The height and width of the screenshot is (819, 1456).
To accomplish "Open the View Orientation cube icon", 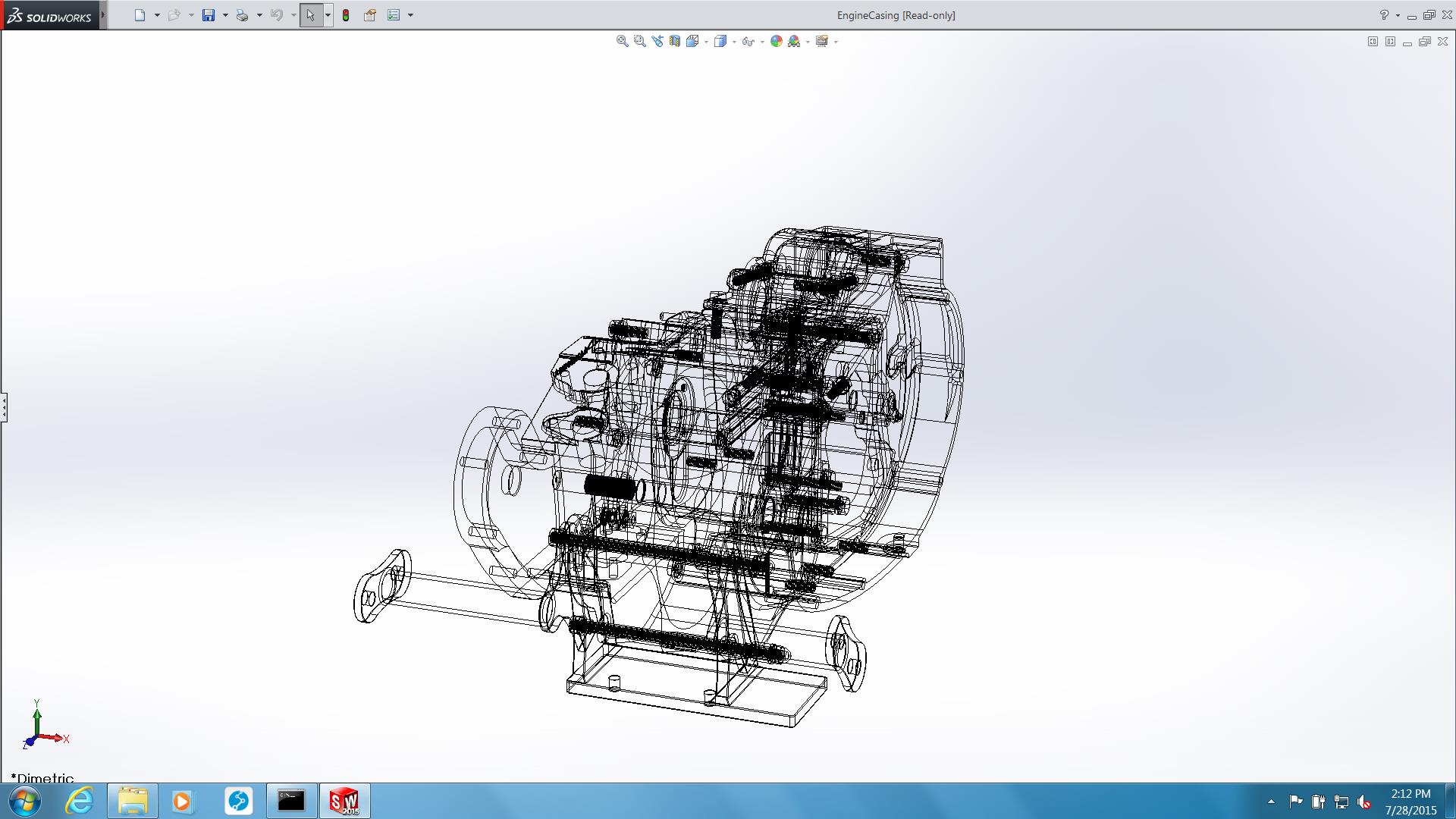I will 692,42.
